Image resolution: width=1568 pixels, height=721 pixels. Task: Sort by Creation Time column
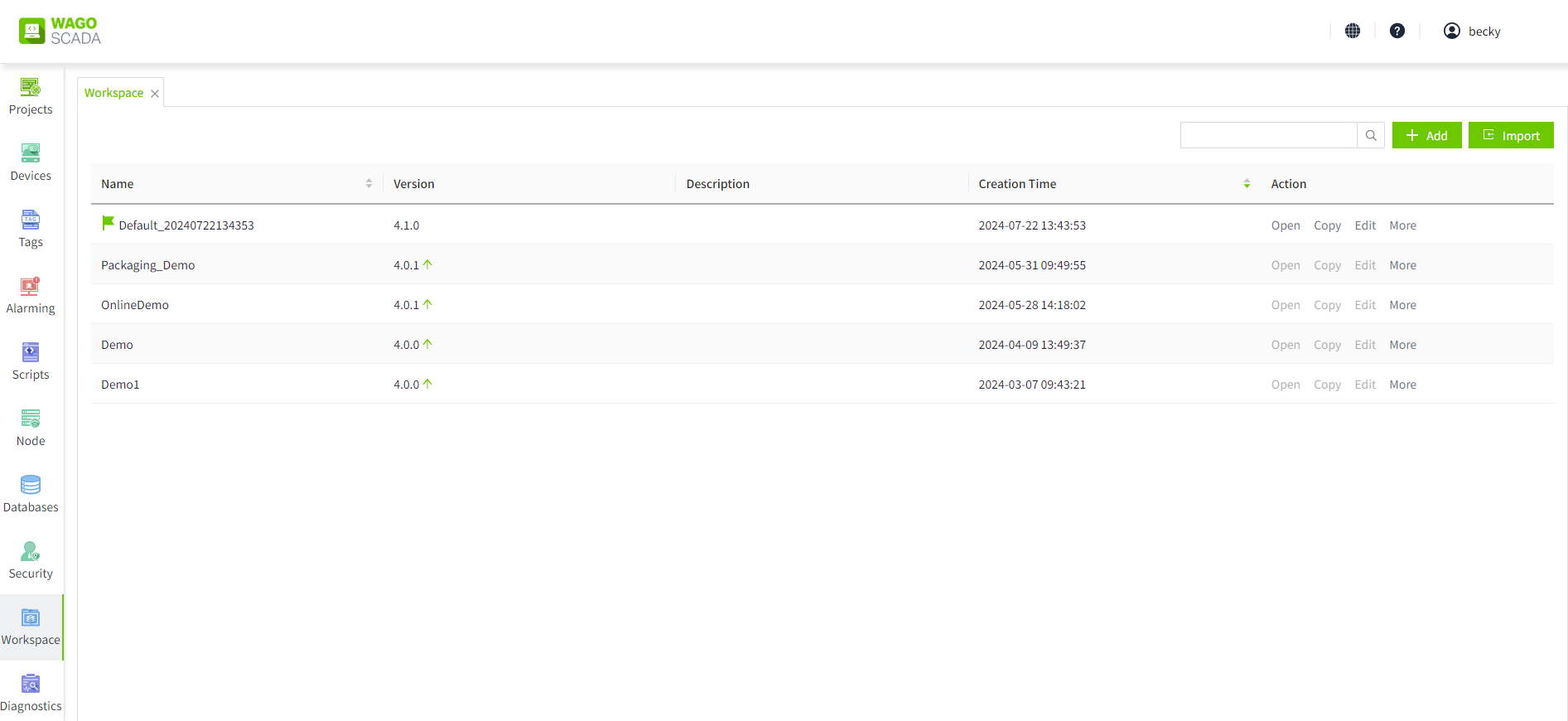click(1247, 184)
